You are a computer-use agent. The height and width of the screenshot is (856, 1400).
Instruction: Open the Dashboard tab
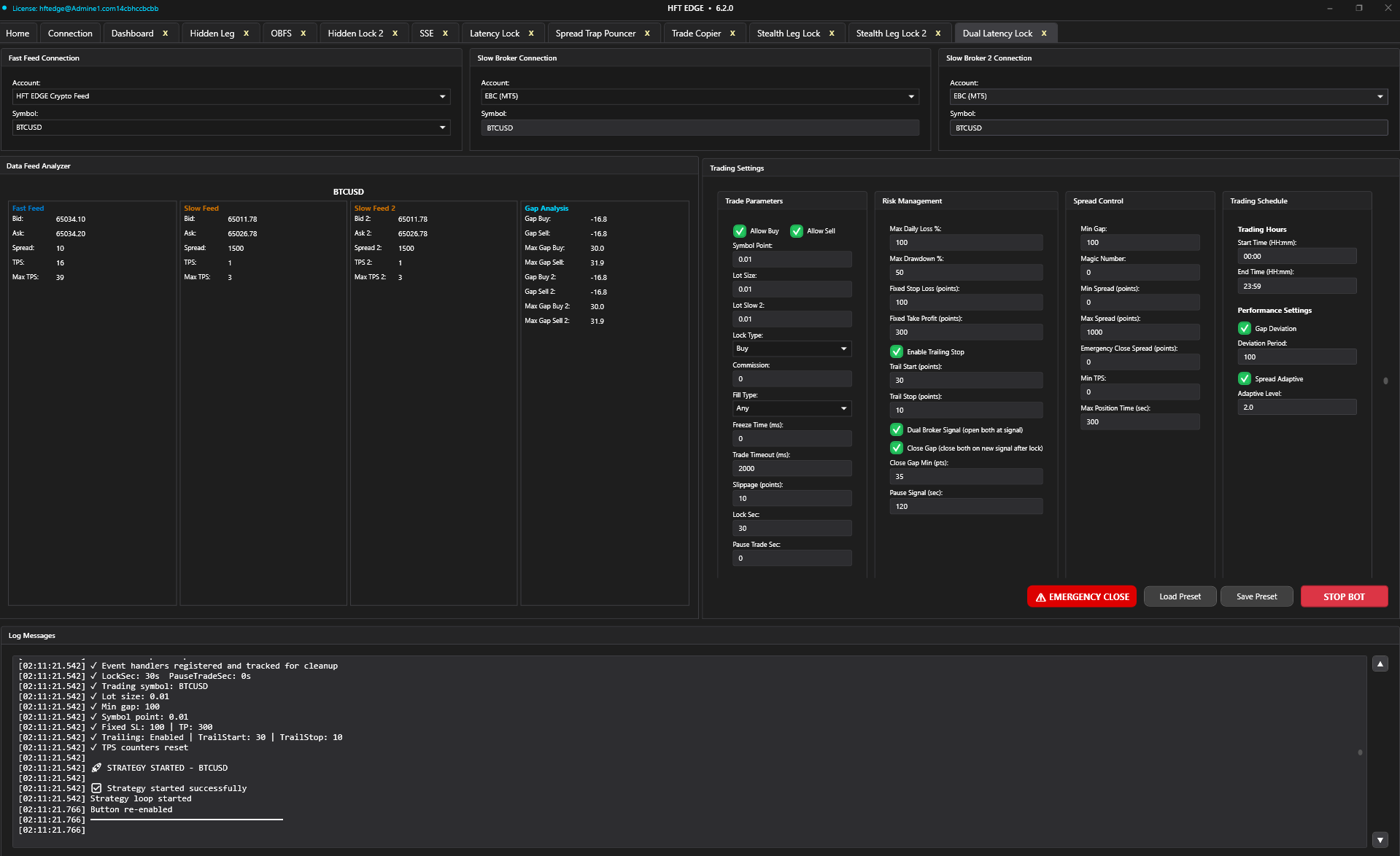click(132, 34)
